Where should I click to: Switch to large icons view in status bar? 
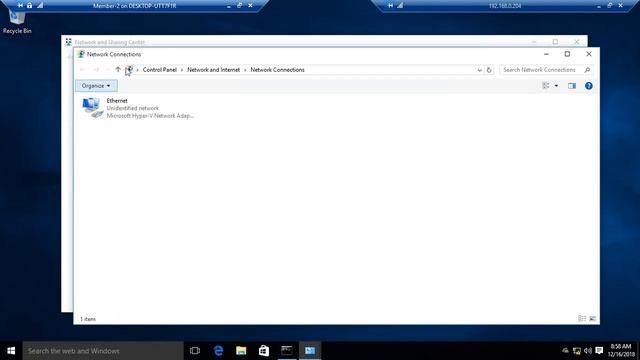coord(593,318)
